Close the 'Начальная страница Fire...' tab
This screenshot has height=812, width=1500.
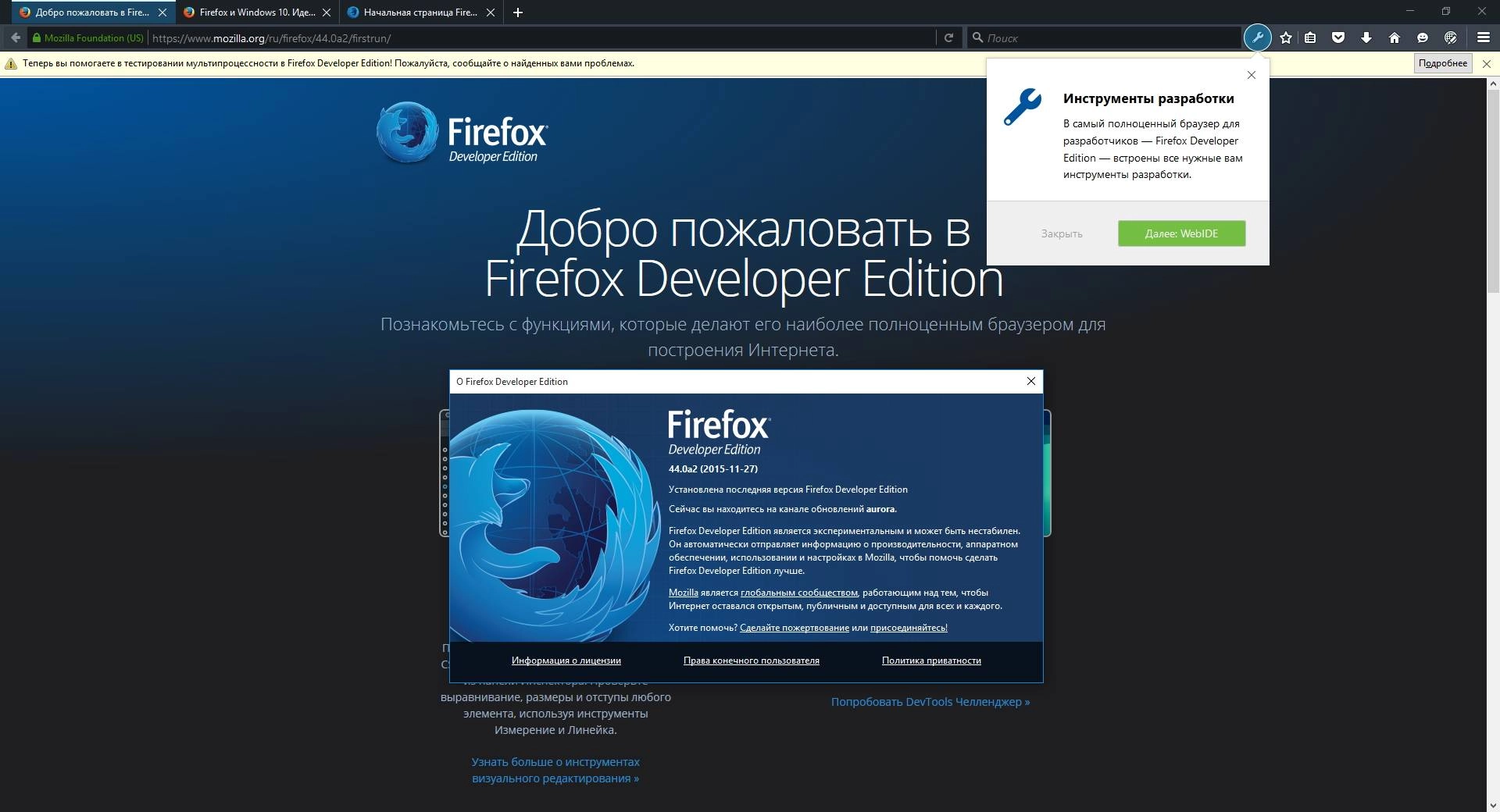click(x=491, y=12)
